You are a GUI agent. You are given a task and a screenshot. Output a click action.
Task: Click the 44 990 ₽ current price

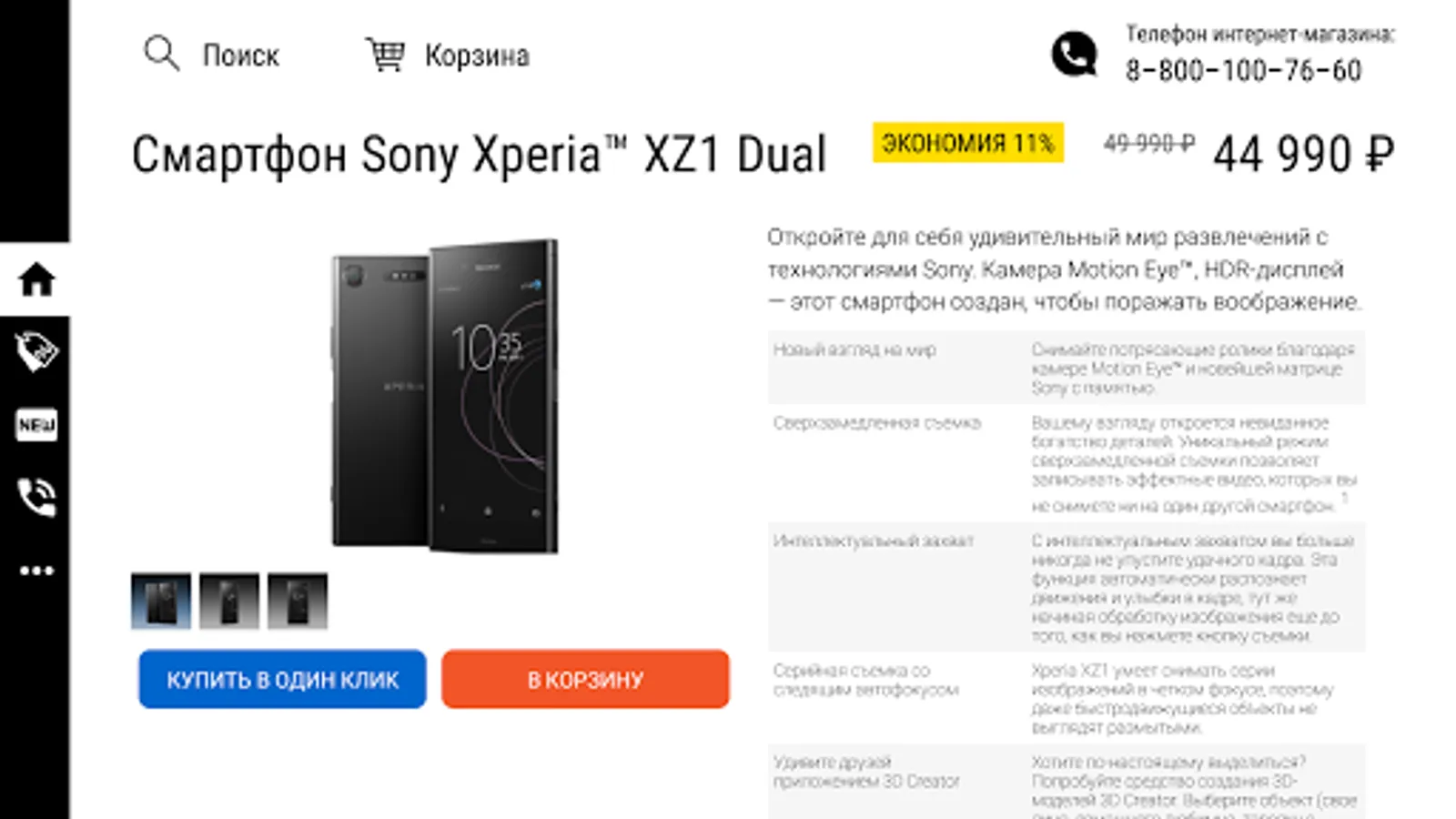pyautogui.click(x=1303, y=154)
